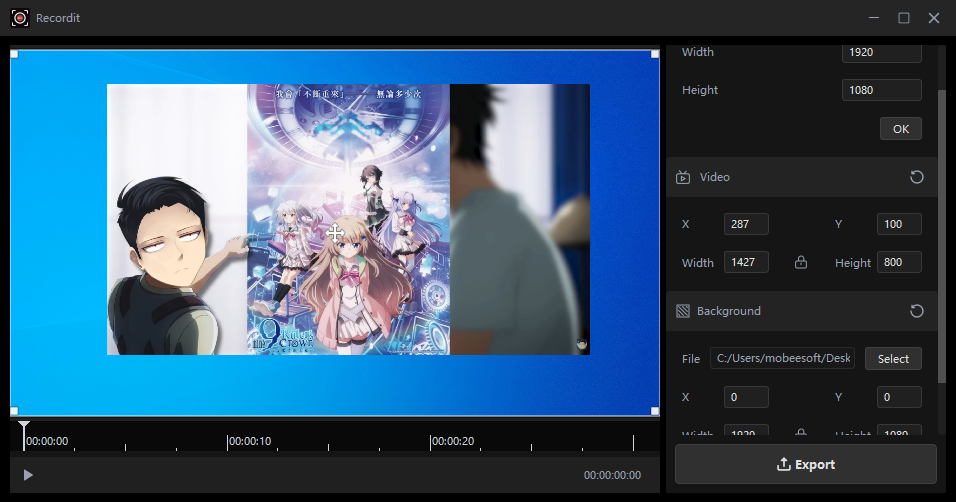Click the OK button under Height
The height and width of the screenshot is (502, 956).
pyautogui.click(x=900, y=129)
